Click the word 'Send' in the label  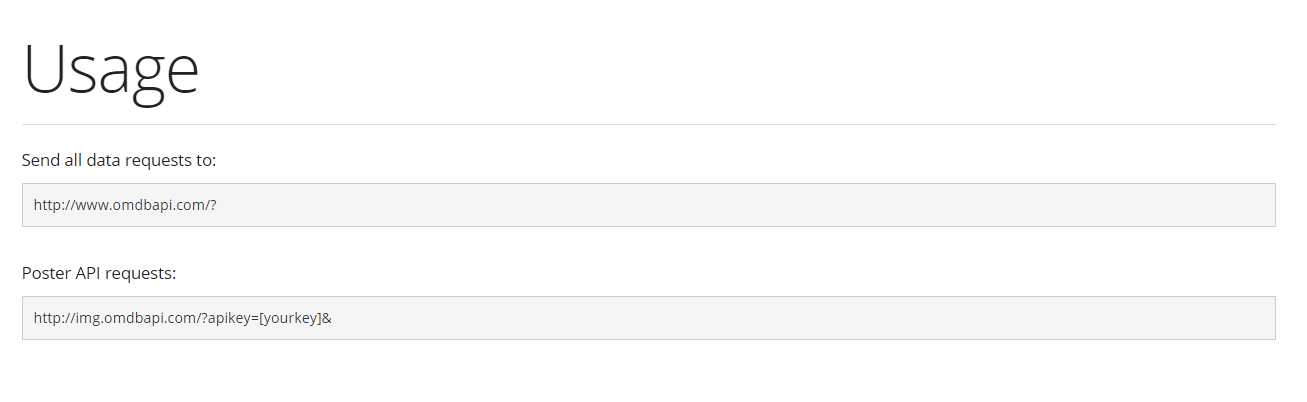[39, 160]
